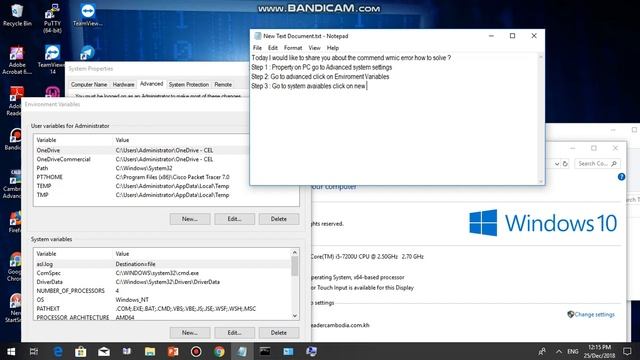Click the blue help icon in System window
Screen dimensions: 640x360
click(x=621, y=177)
